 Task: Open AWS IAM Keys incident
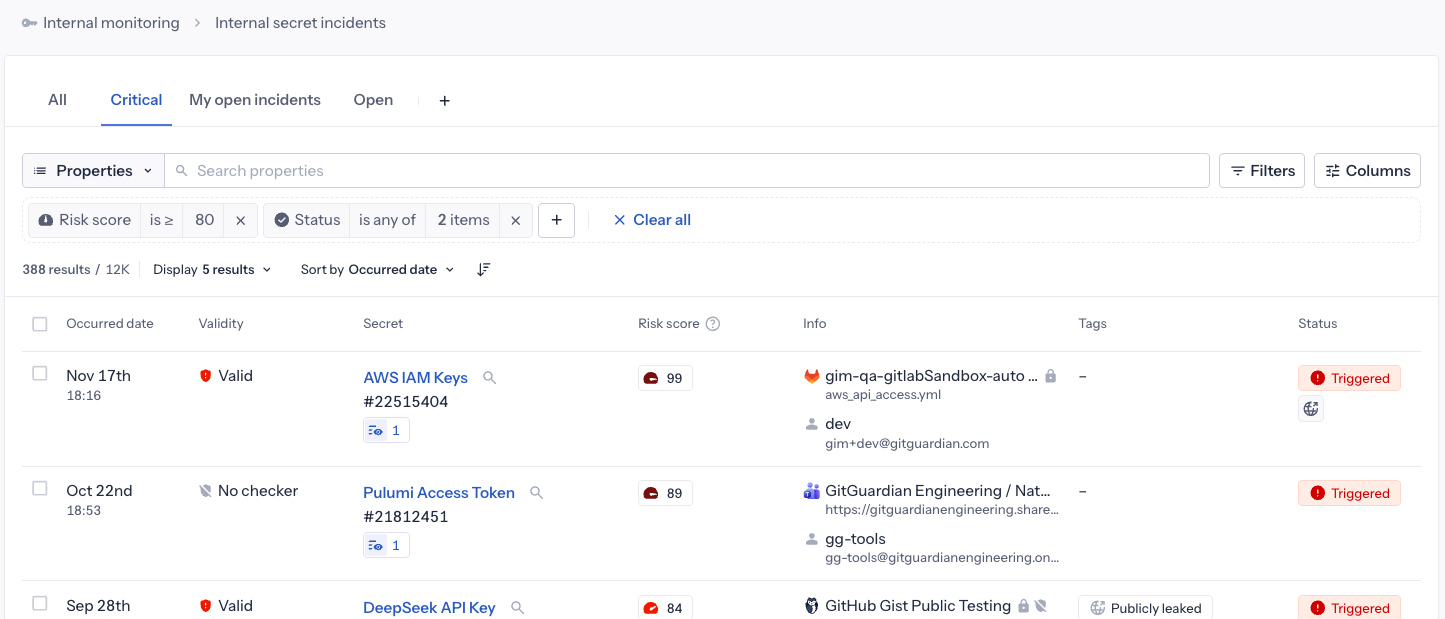[x=415, y=377]
